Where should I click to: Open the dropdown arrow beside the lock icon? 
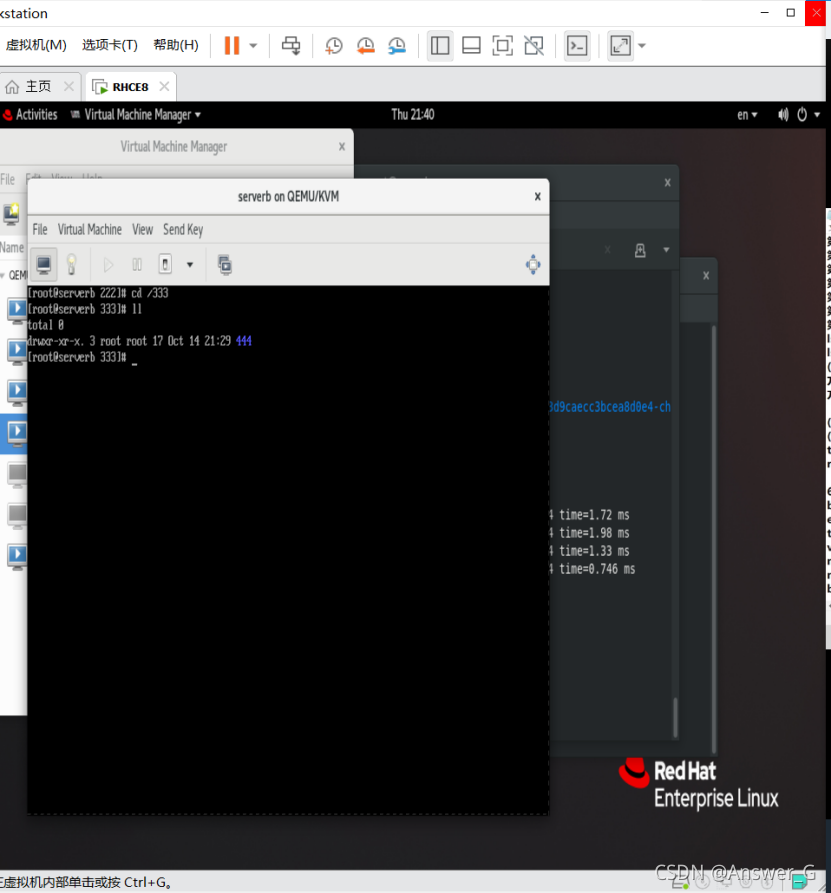[x=666, y=249]
